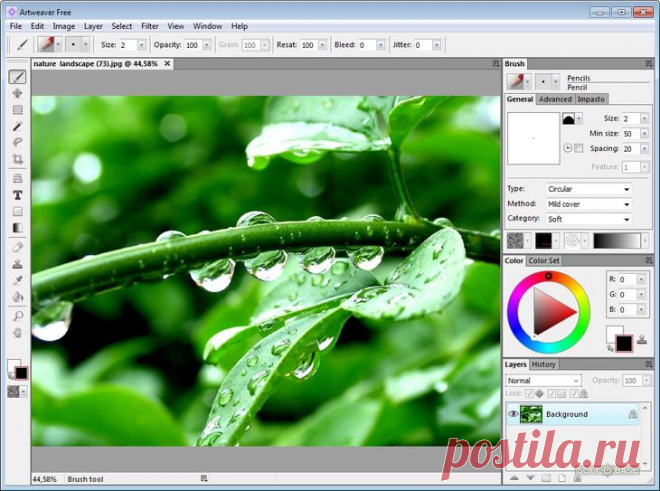660x491 pixels.
Task: Open the Layers panel options menu icon
Action: pos(649,364)
